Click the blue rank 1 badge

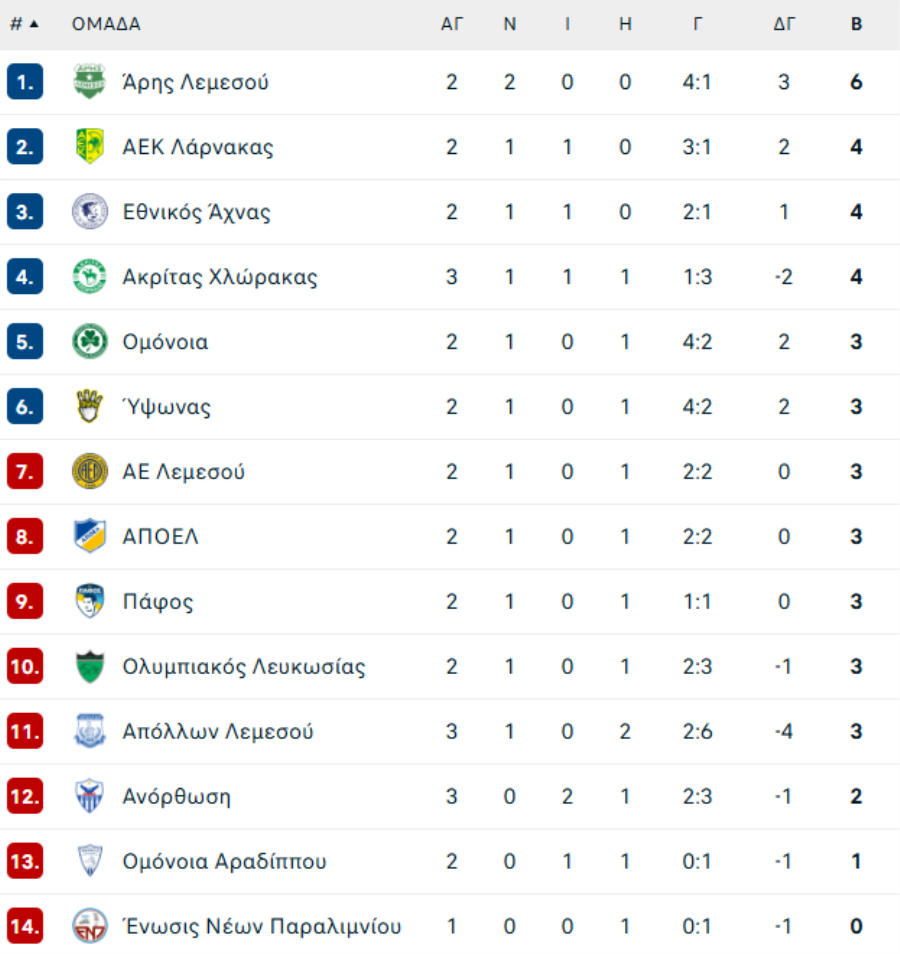25,82
